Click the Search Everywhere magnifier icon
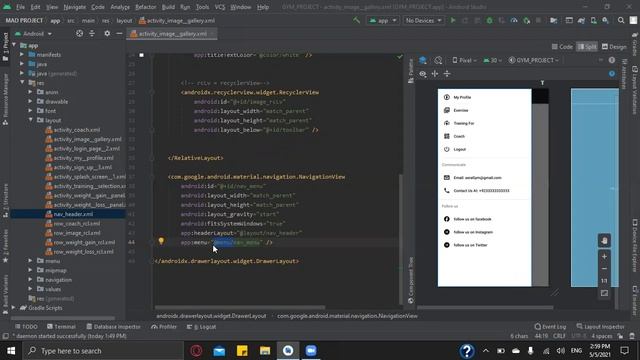 [621, 20]
